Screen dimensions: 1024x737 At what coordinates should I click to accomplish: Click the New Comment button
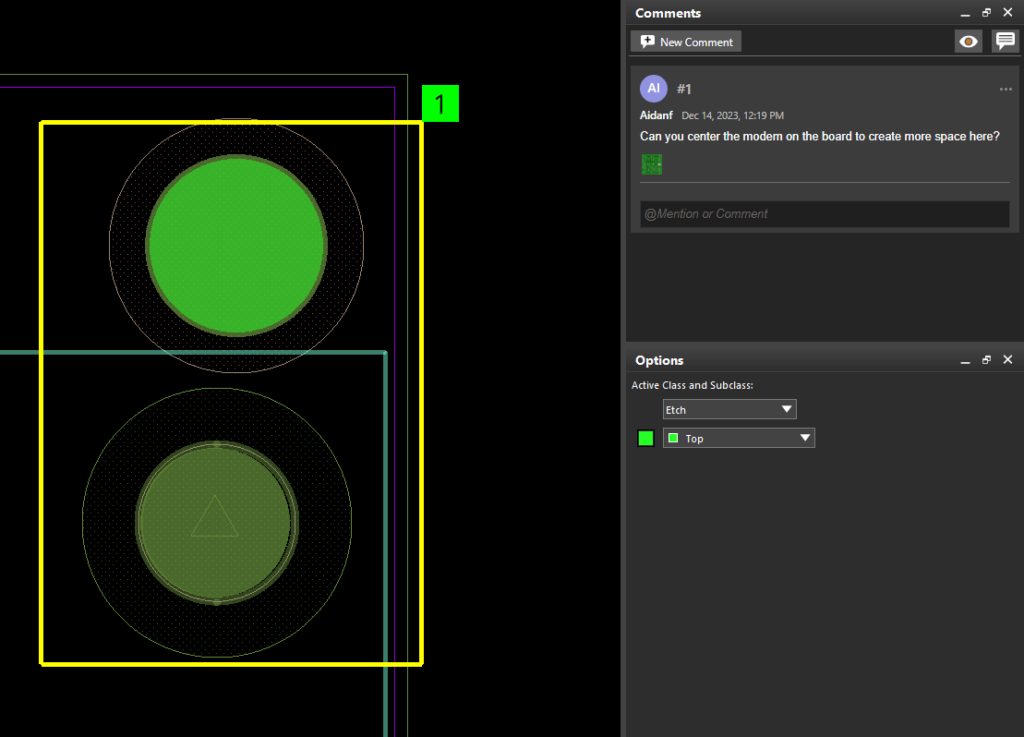[686, 42]
